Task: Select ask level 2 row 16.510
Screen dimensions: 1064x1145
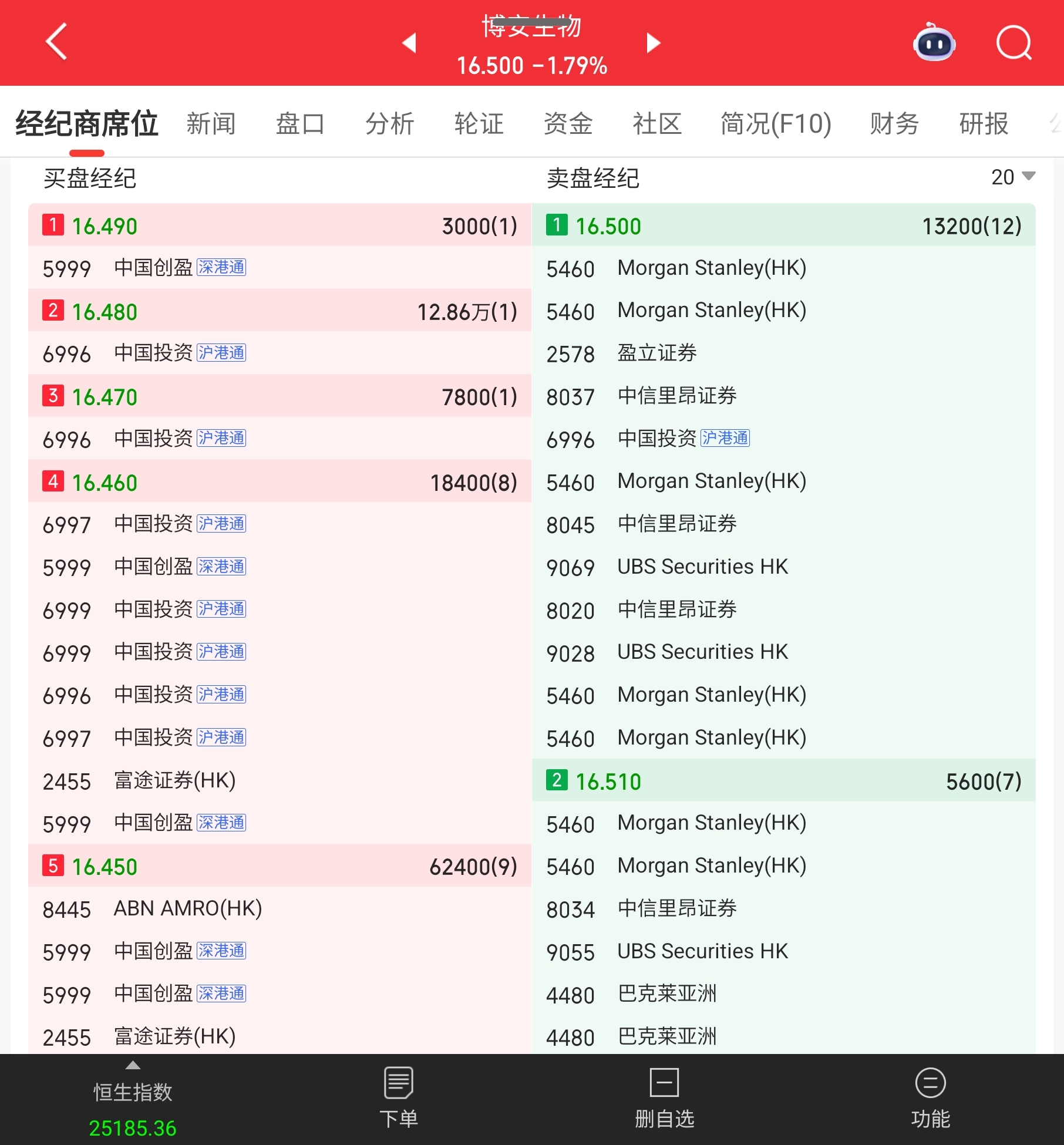Action: point(784,780)
